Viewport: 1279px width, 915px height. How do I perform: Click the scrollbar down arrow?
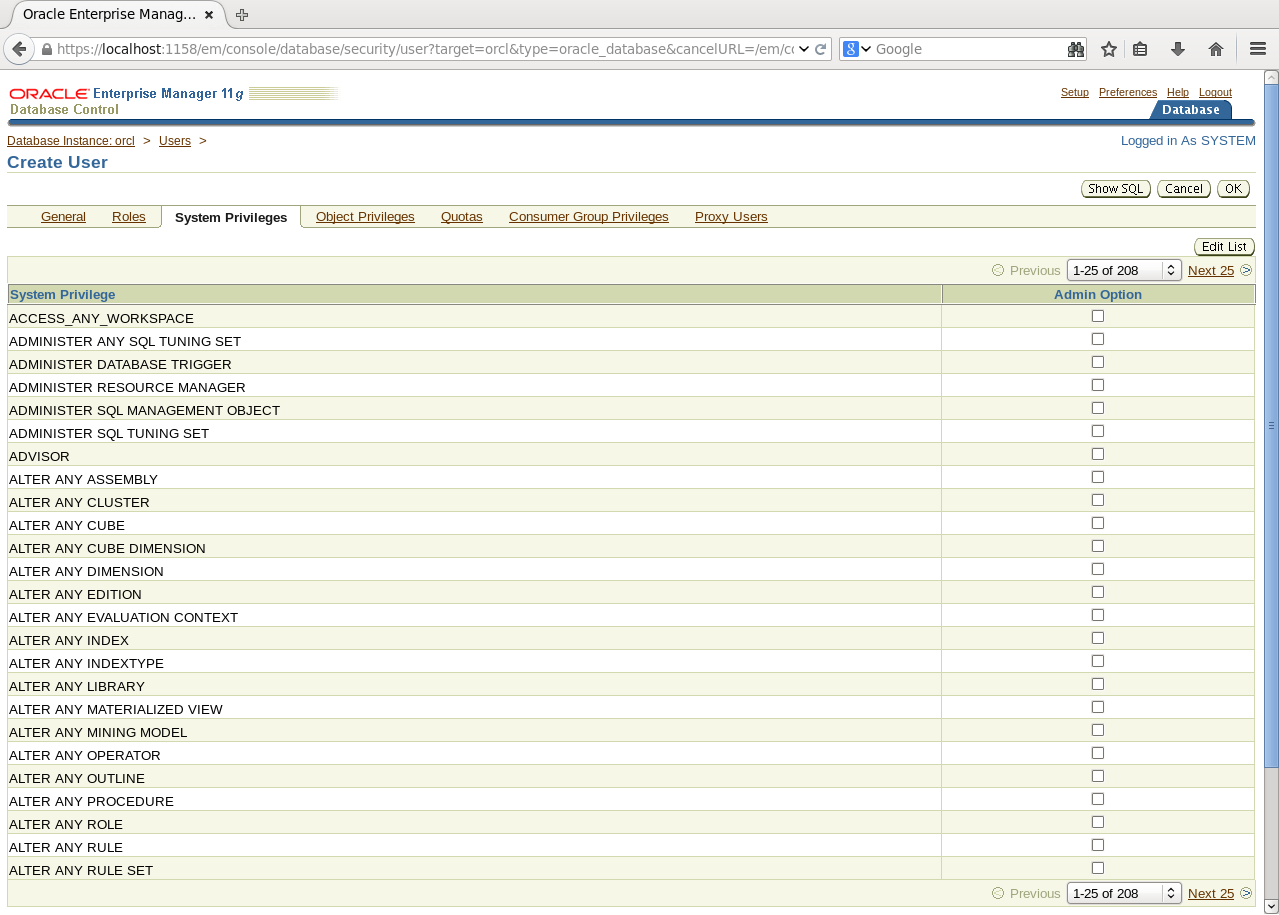1271,906
